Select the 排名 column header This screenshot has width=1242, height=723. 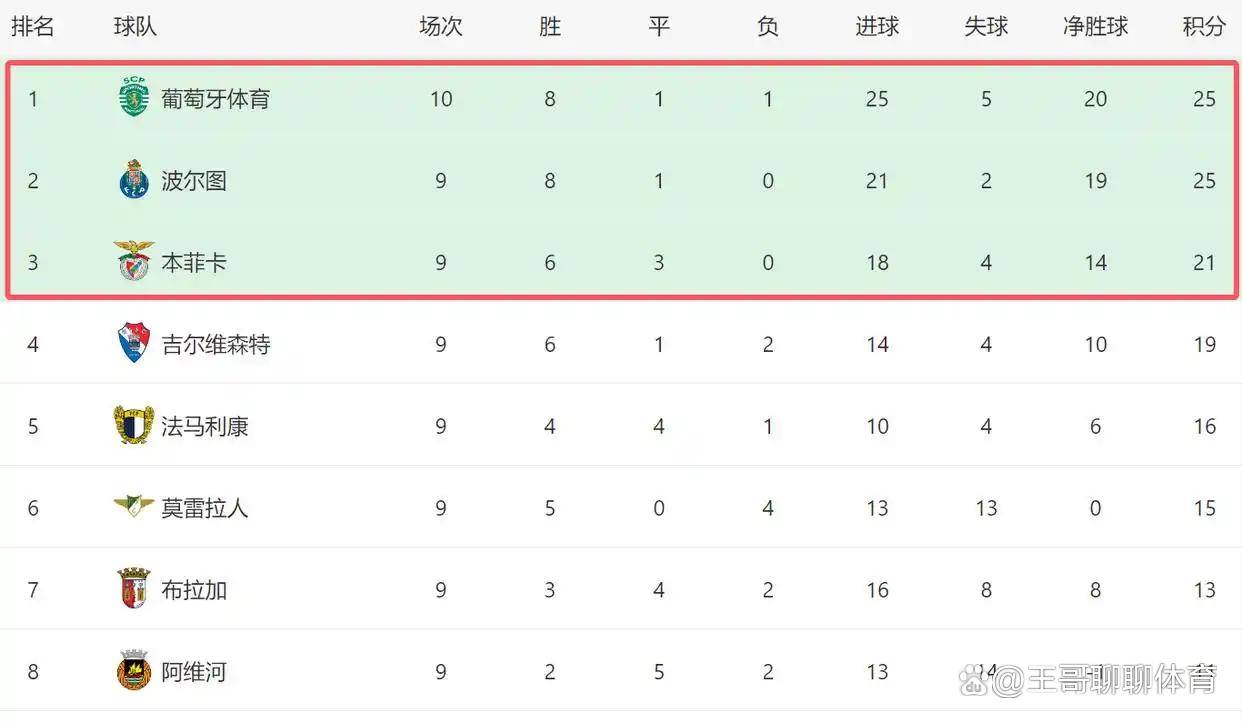point(32,27)
